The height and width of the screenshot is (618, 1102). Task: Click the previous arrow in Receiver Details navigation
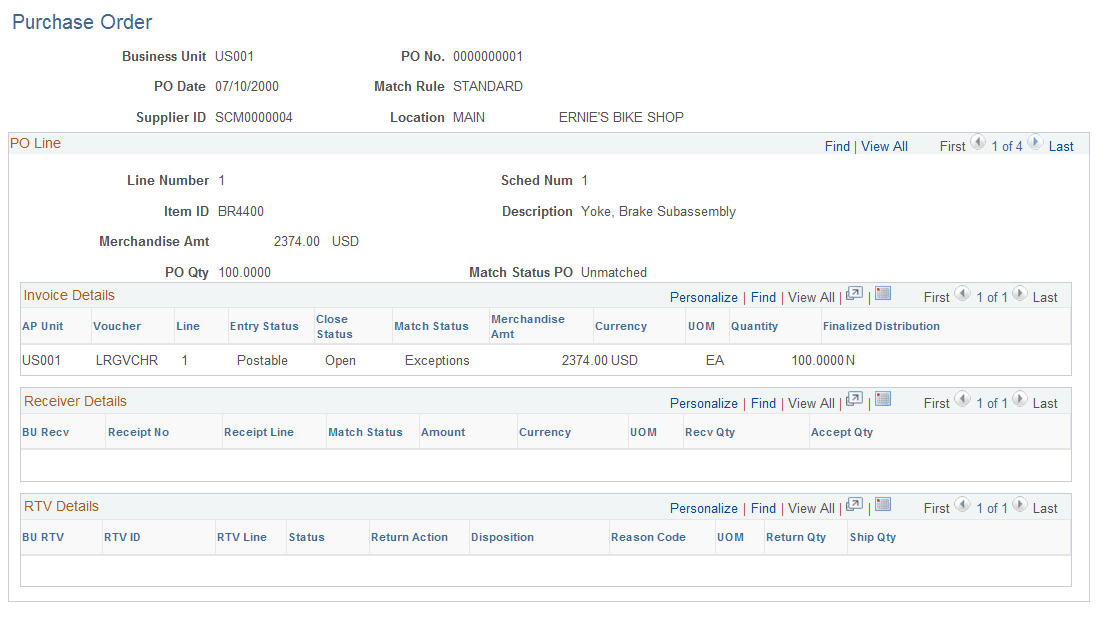coord(962,402)
